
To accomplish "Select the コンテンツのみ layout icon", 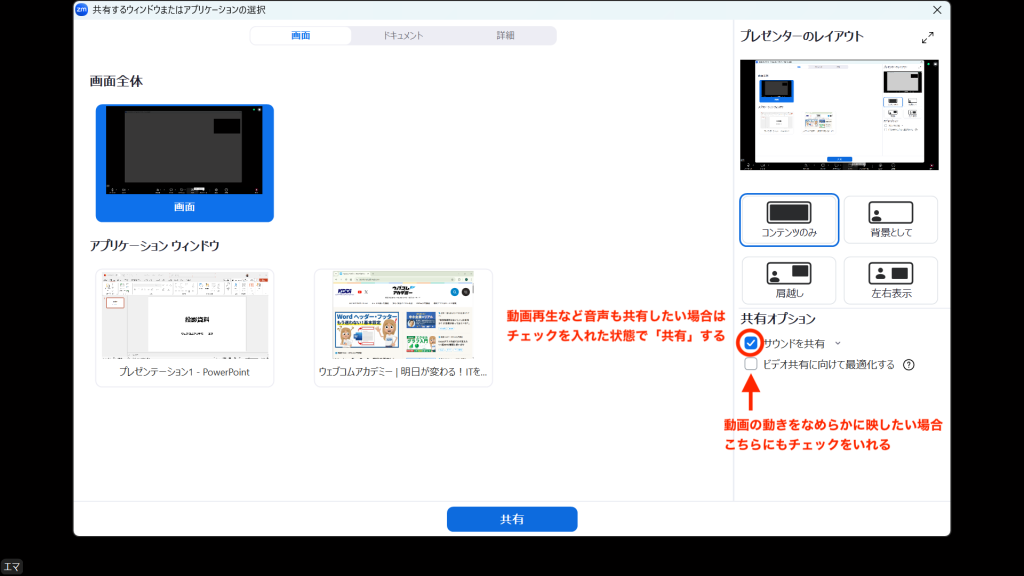I will pos(788,219).
